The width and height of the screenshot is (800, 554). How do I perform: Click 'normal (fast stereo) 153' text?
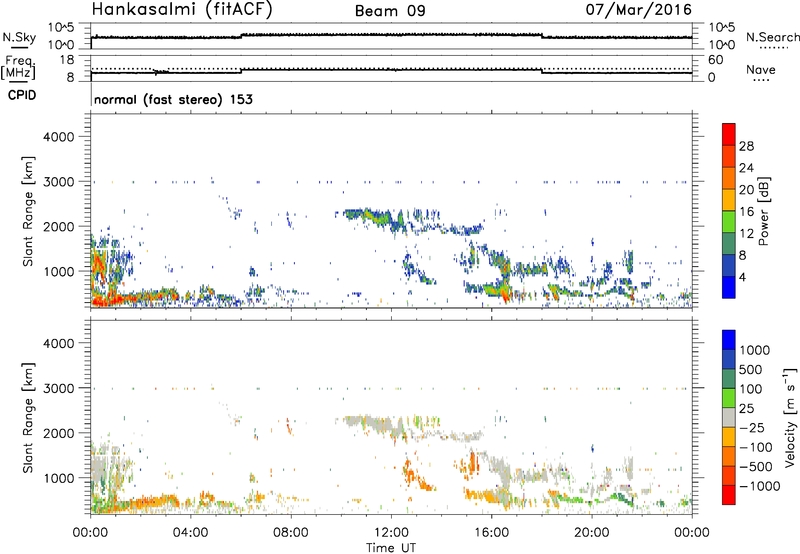pyautogui.click(x=173, y=99)
